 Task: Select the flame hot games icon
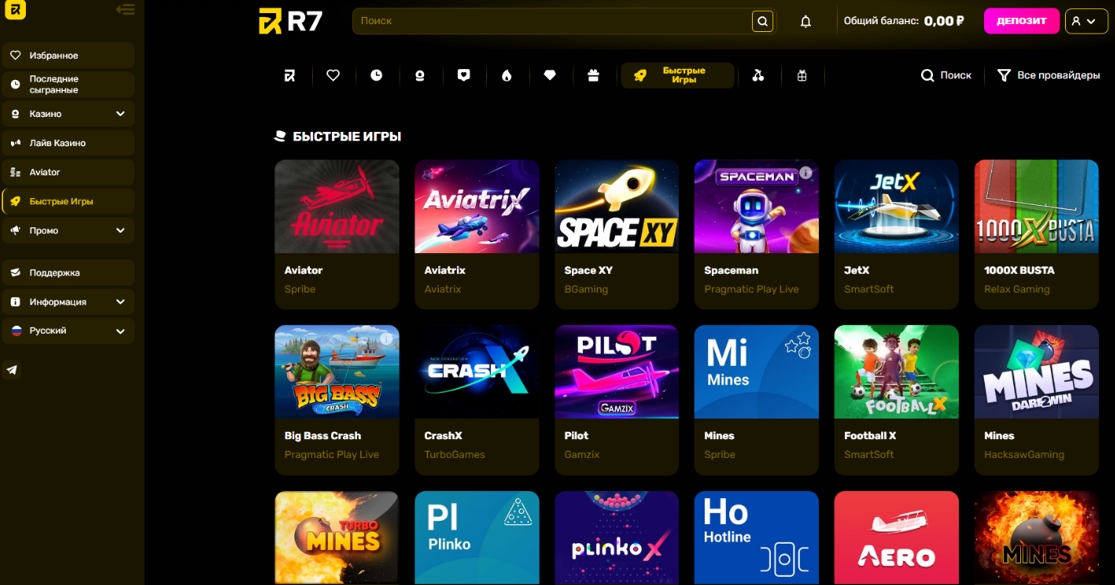(x=506, y=75)
